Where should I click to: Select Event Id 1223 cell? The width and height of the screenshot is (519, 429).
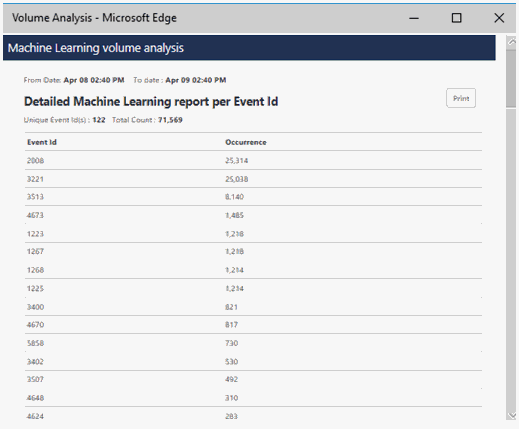(x=35, y=234)
